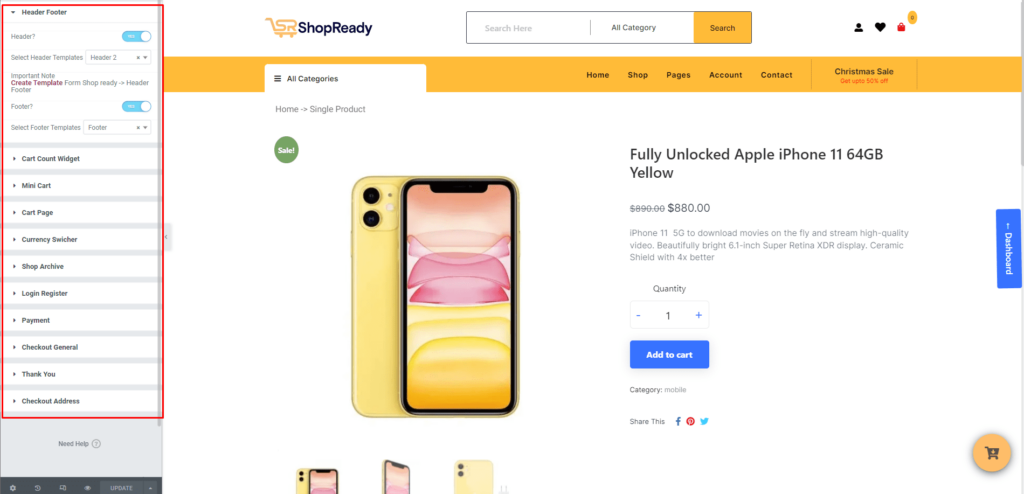This screenshot has width=1024, height=494.
Task: Open Select Footer Templates dropdown
Action: (x=118, y=127)
